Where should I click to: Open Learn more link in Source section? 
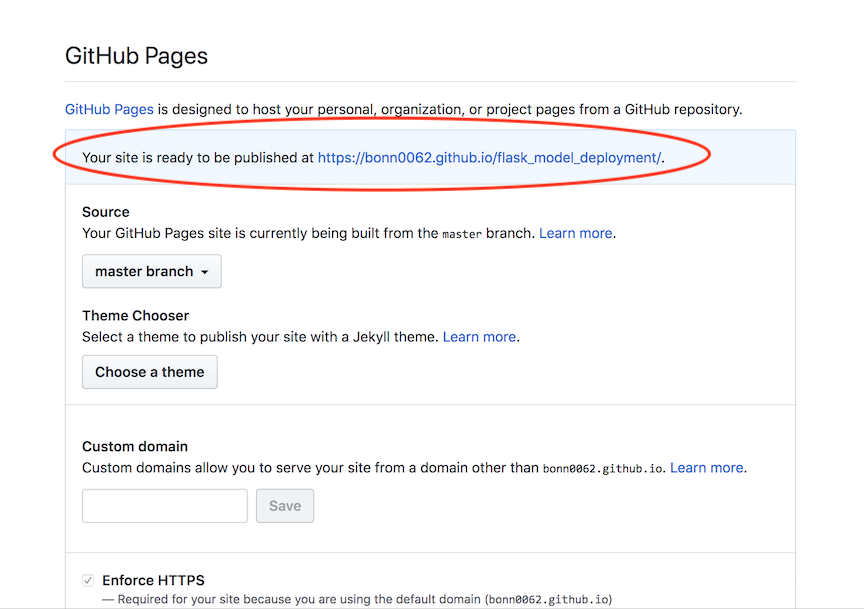pos(575,233)
